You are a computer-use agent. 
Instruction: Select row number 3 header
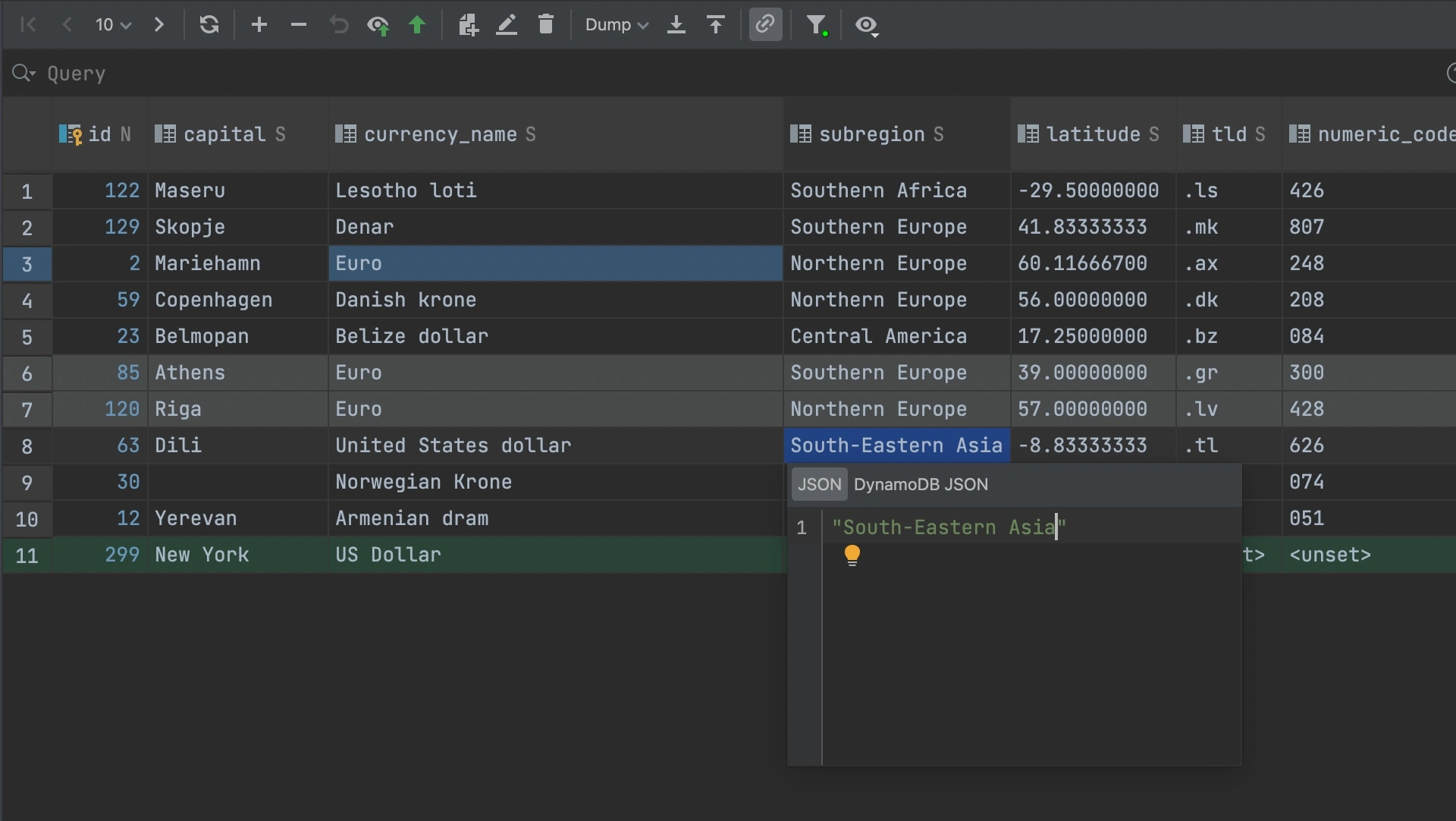tap(27, 264)
